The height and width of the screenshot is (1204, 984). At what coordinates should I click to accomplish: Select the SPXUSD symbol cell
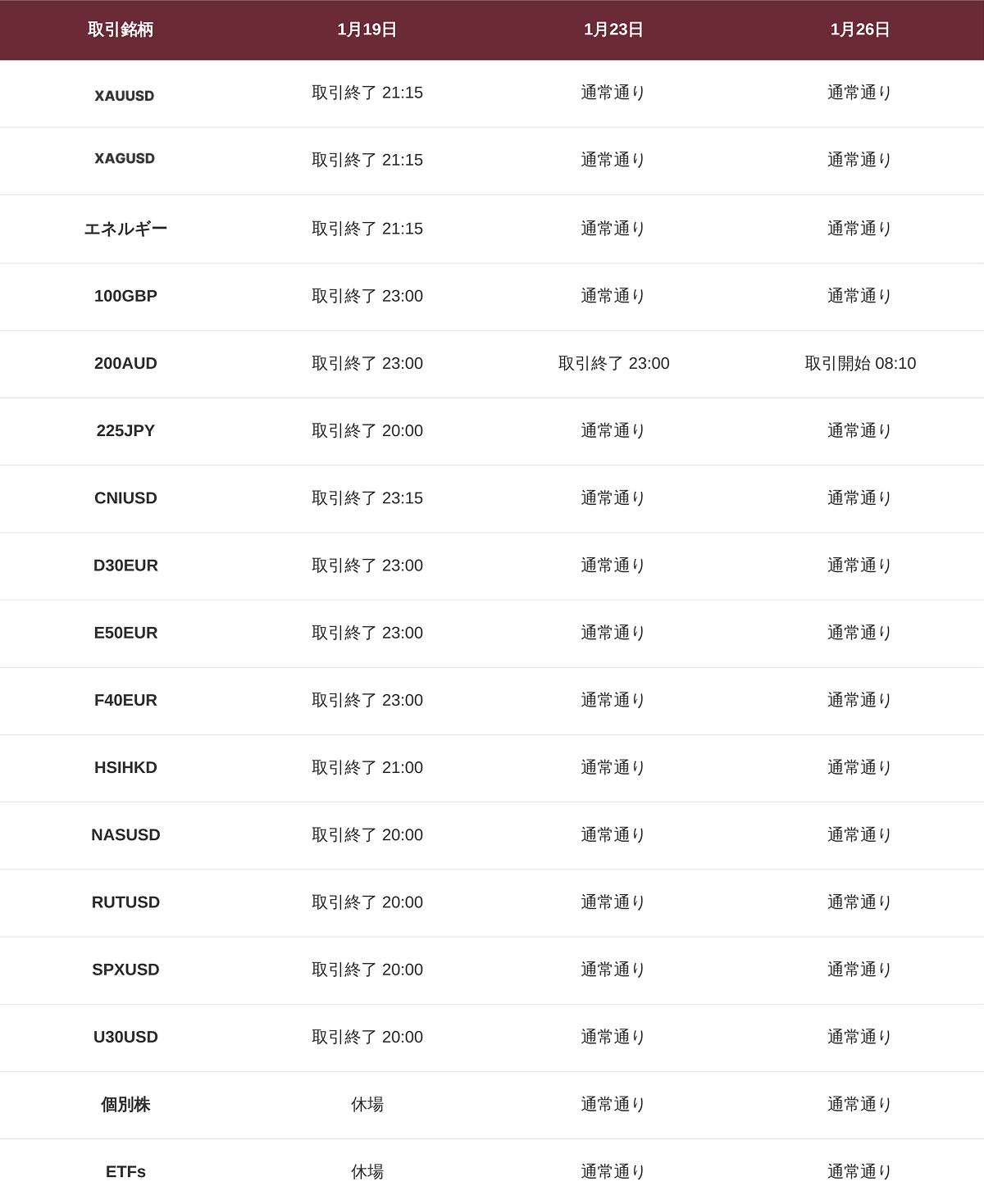click(x=125, y=970)
